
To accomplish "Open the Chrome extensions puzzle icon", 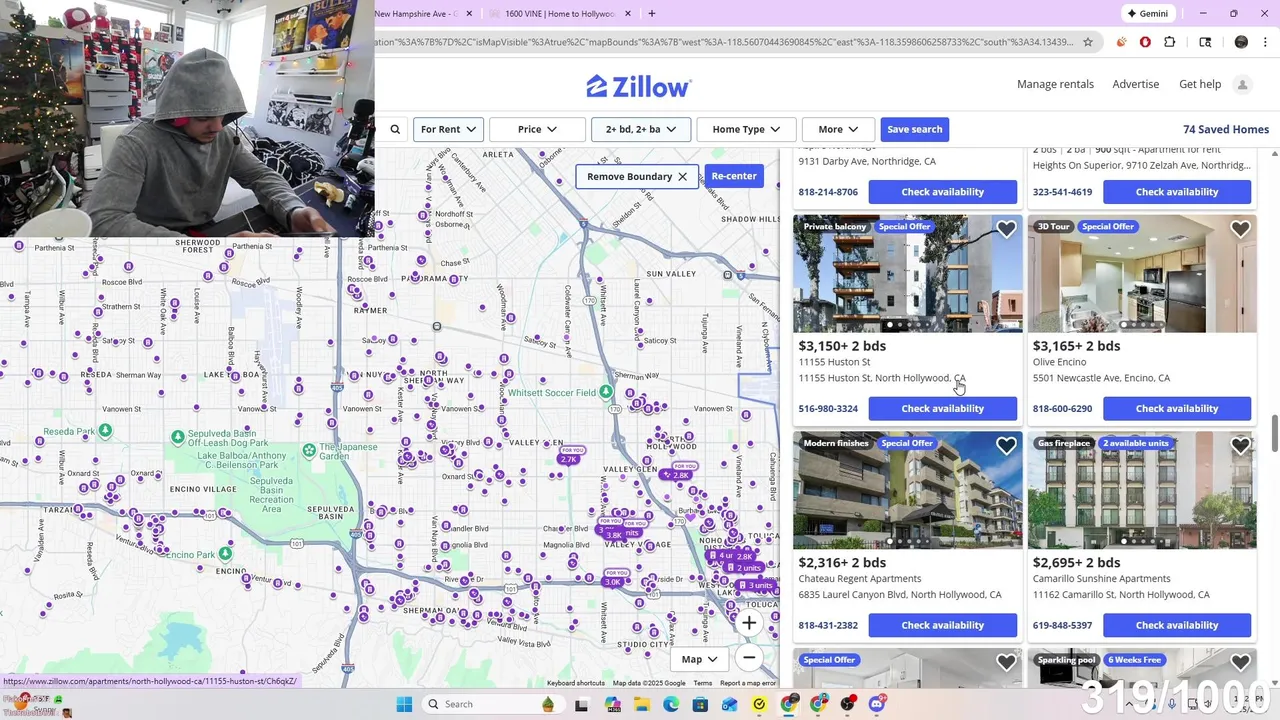I will tap(1169, 42).
